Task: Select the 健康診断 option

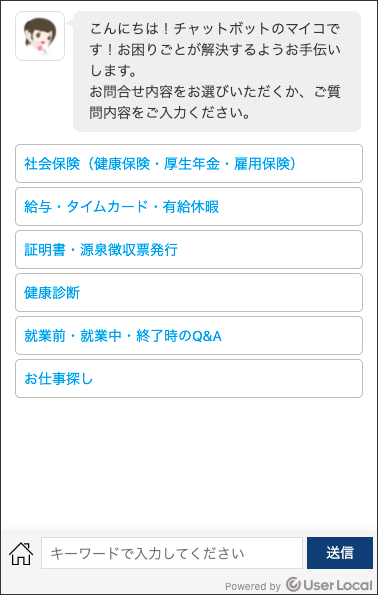Action: [x=189, y=293]
